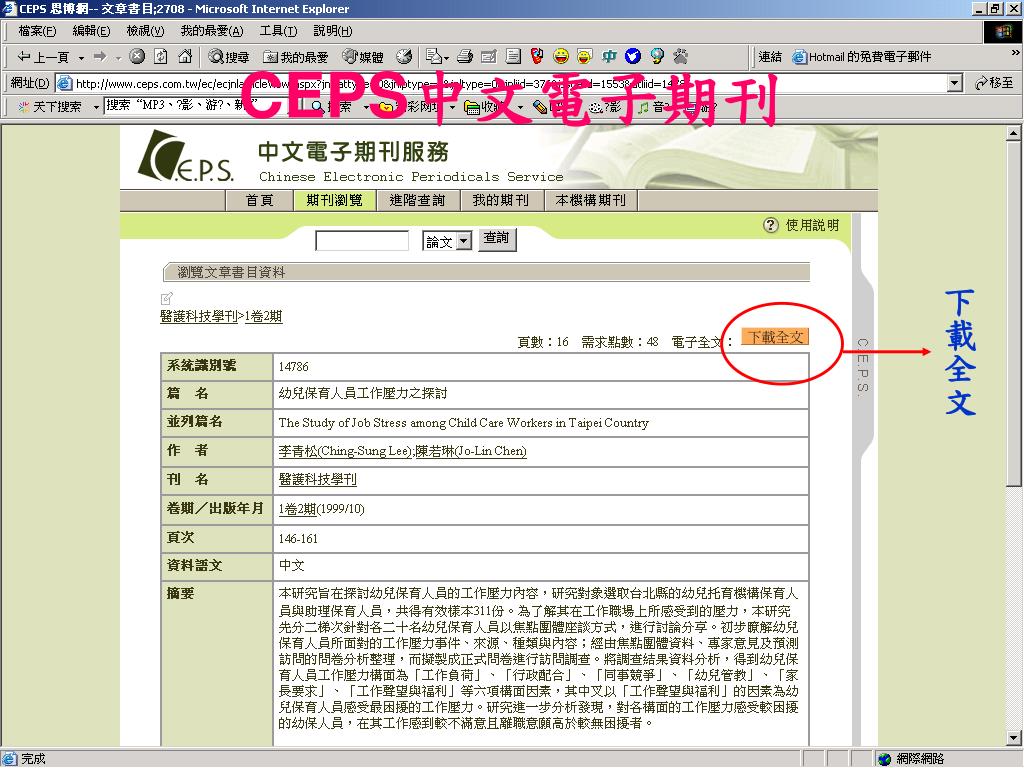Viewport: 1024px width, 768px height.
Task: Open the 1卷2期 breadcrumb link
Action: tap(263, 316)
